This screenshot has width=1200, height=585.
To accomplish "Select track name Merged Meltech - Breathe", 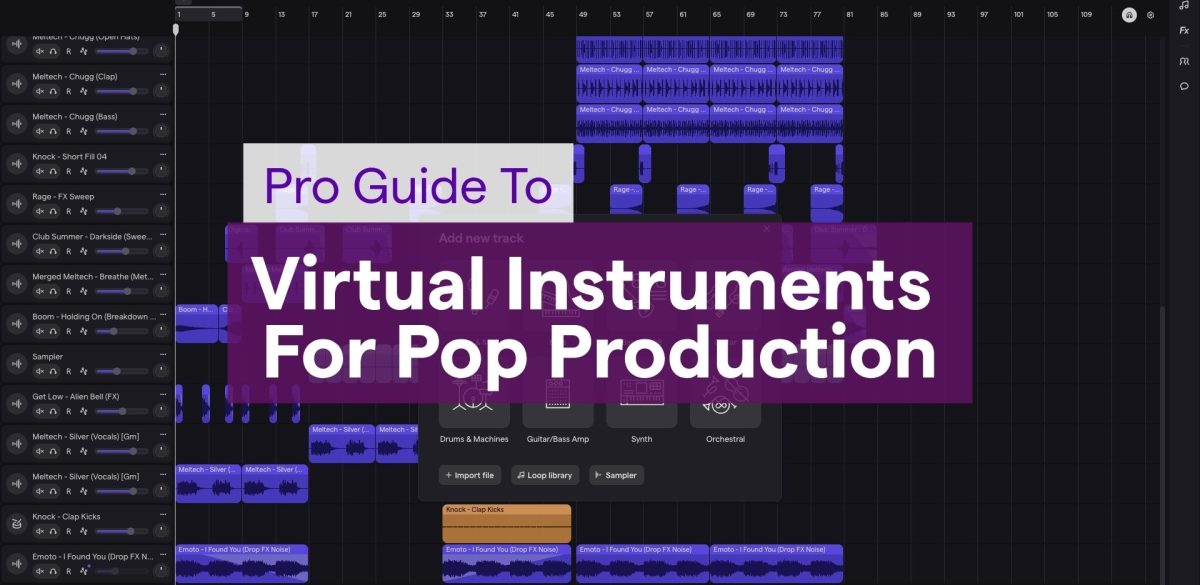I will tap(92, 276).
